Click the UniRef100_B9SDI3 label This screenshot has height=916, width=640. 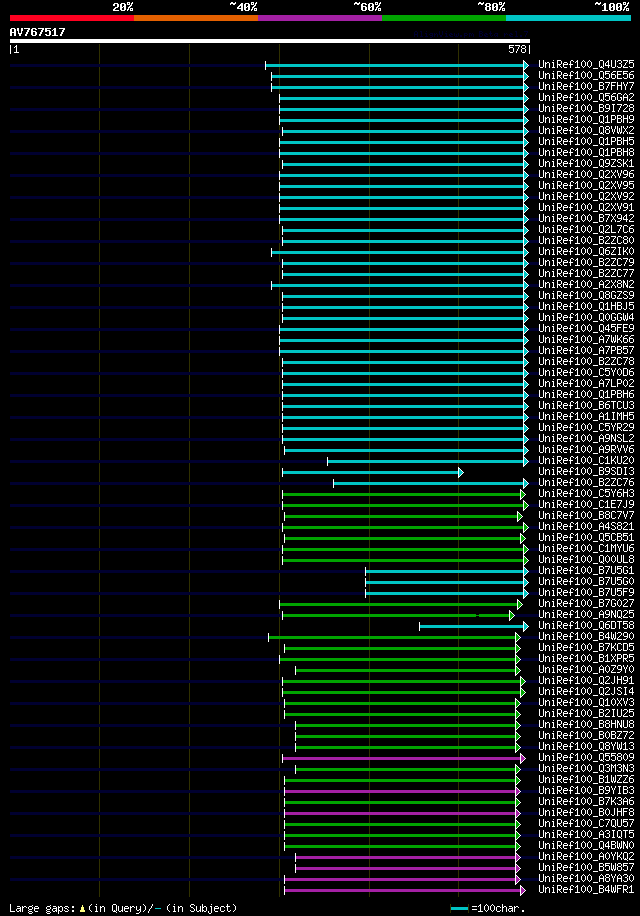pos(586,471)
